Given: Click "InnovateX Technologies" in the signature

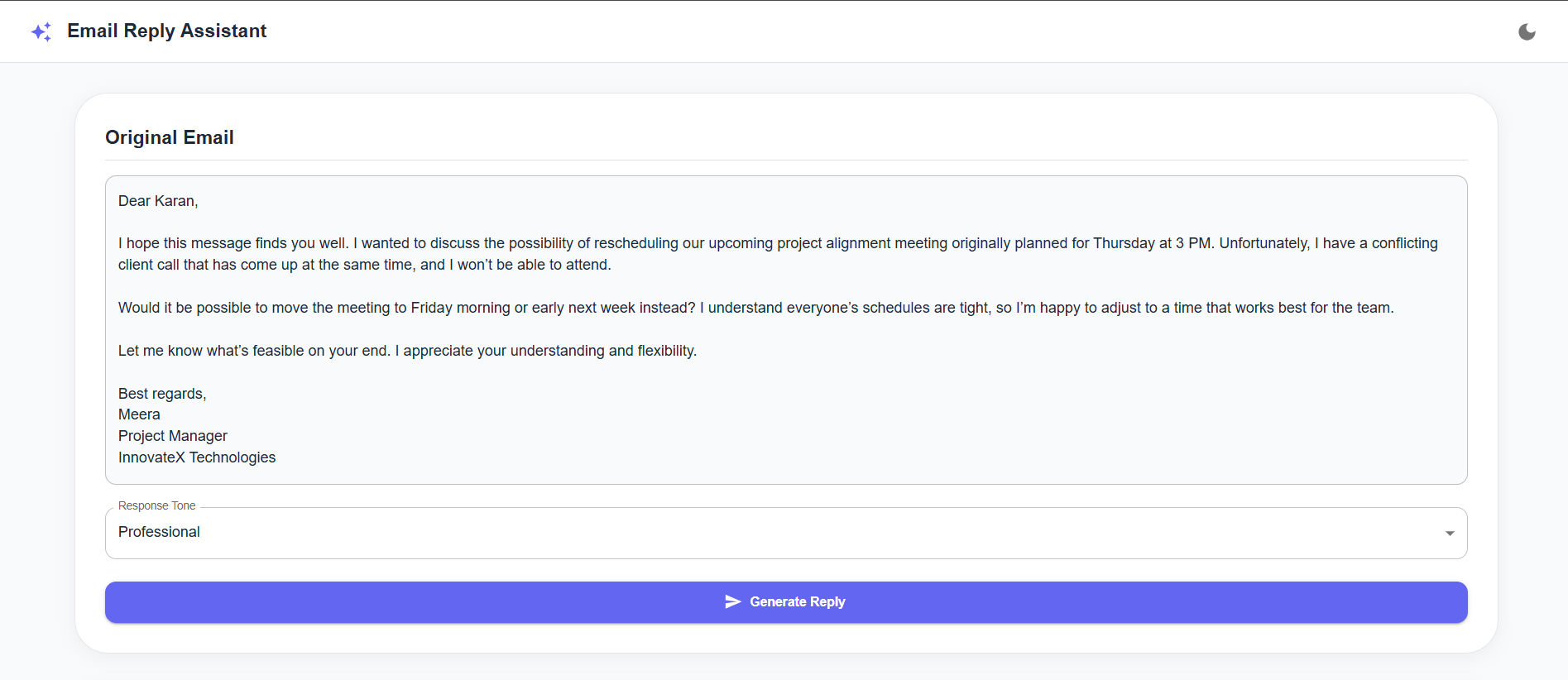Looking at the screenshot, I should [197, 457].
